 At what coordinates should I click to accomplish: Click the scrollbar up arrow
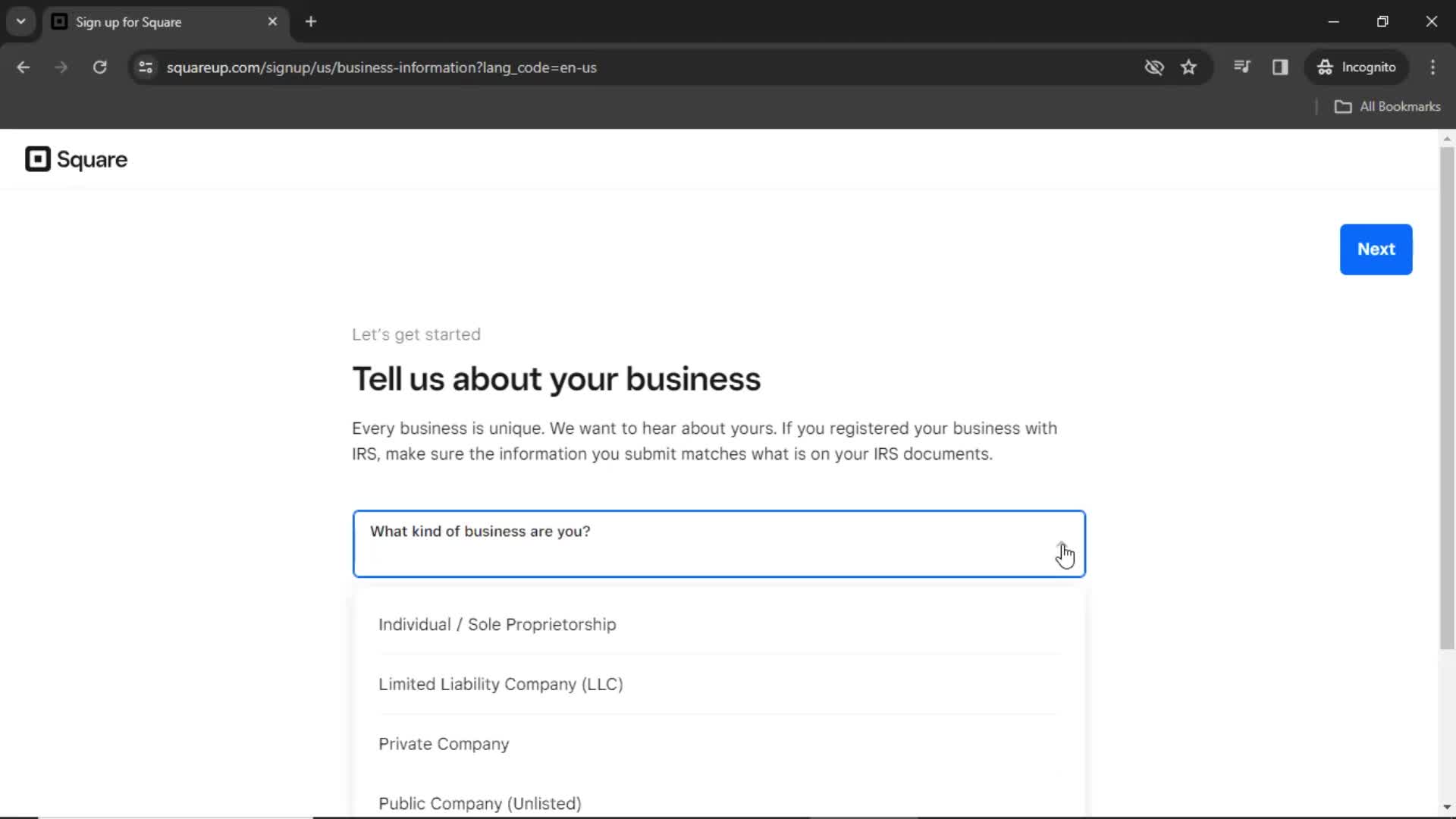click(1447, 139)
